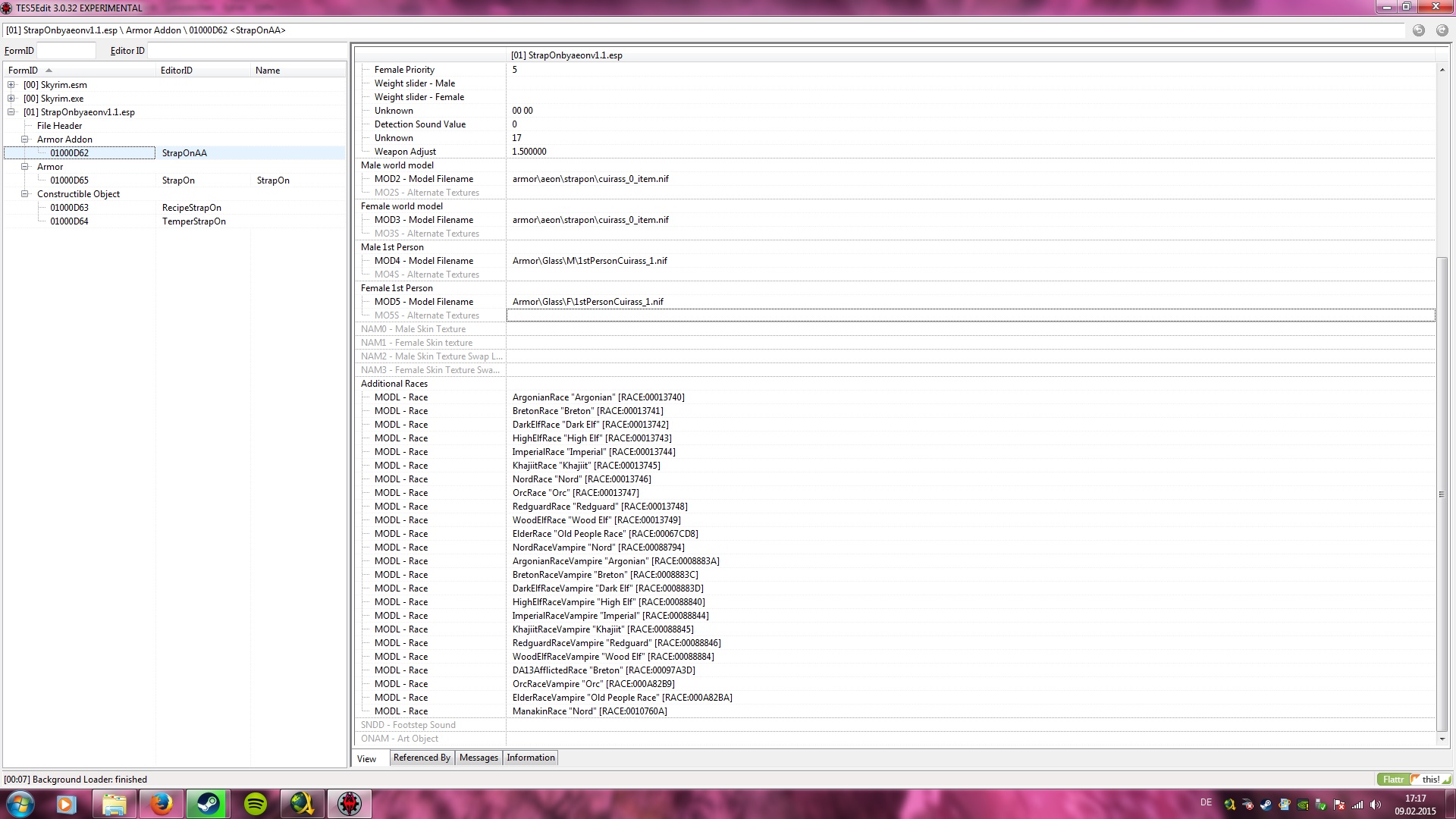Collapse the Armor Addon group
This screenshot has height=819, width=1456.
coord(25,140)
